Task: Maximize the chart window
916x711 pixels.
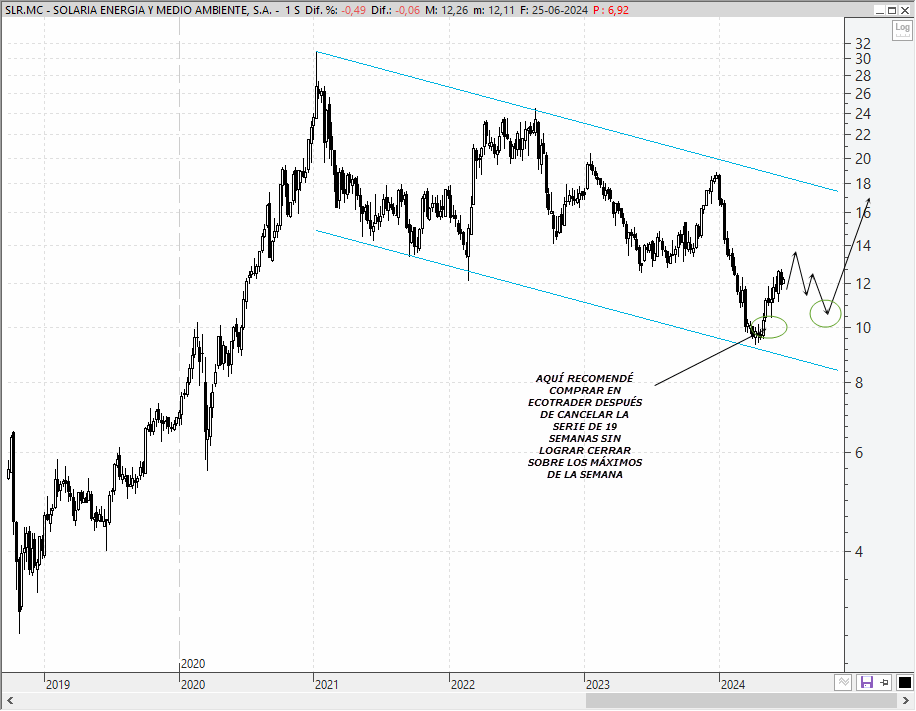Action: pyautogui.click(x=891, y=10)
